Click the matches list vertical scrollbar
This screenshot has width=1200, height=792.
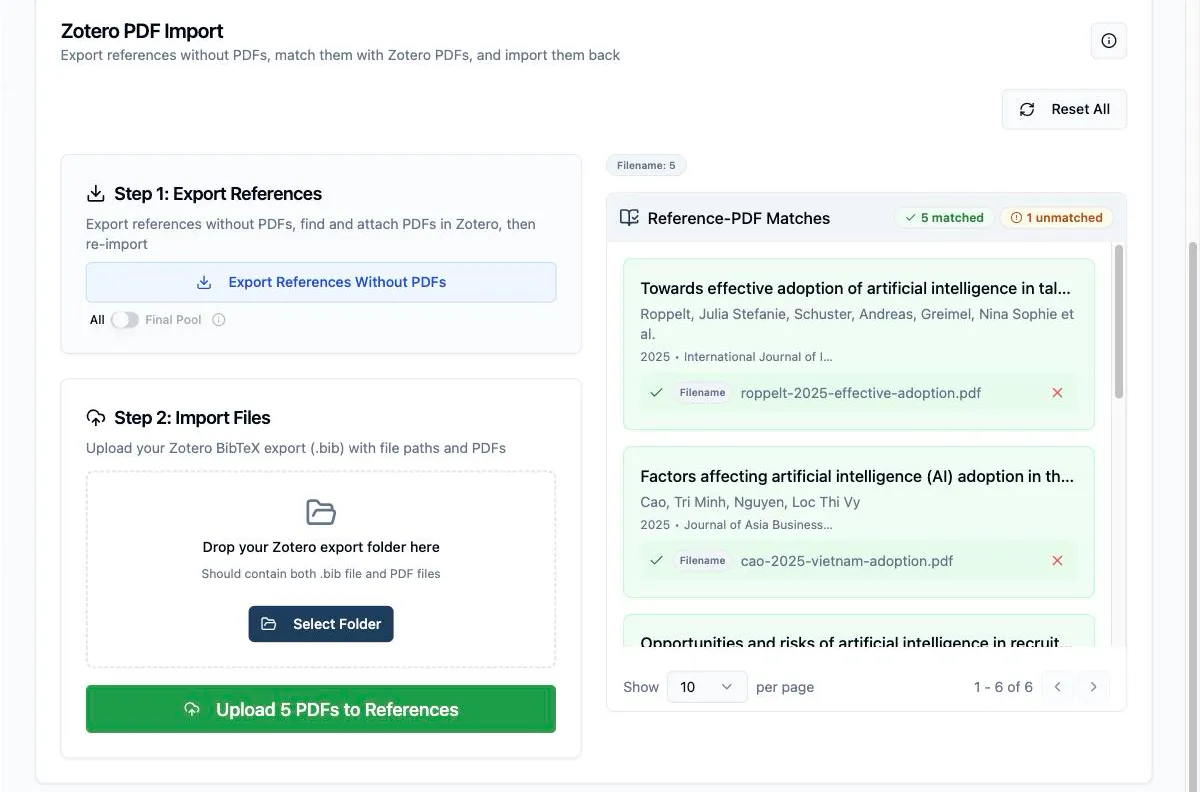pos(1119,322)
